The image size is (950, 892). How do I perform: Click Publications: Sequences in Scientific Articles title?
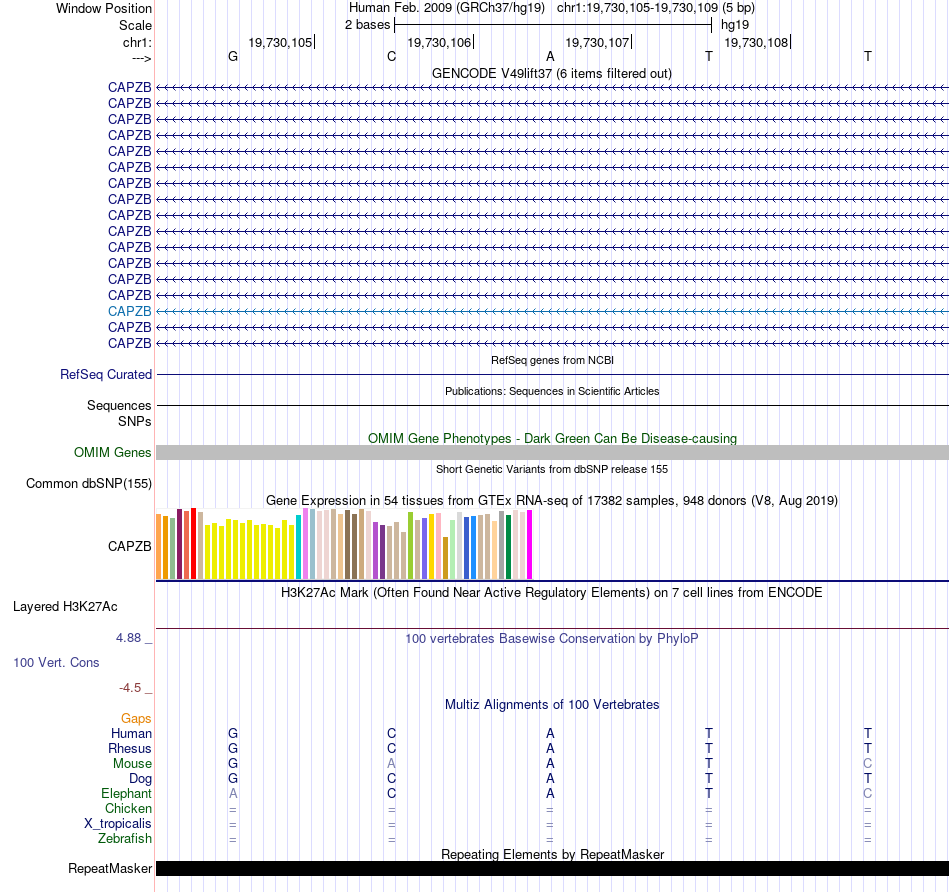tap(552, 391)
